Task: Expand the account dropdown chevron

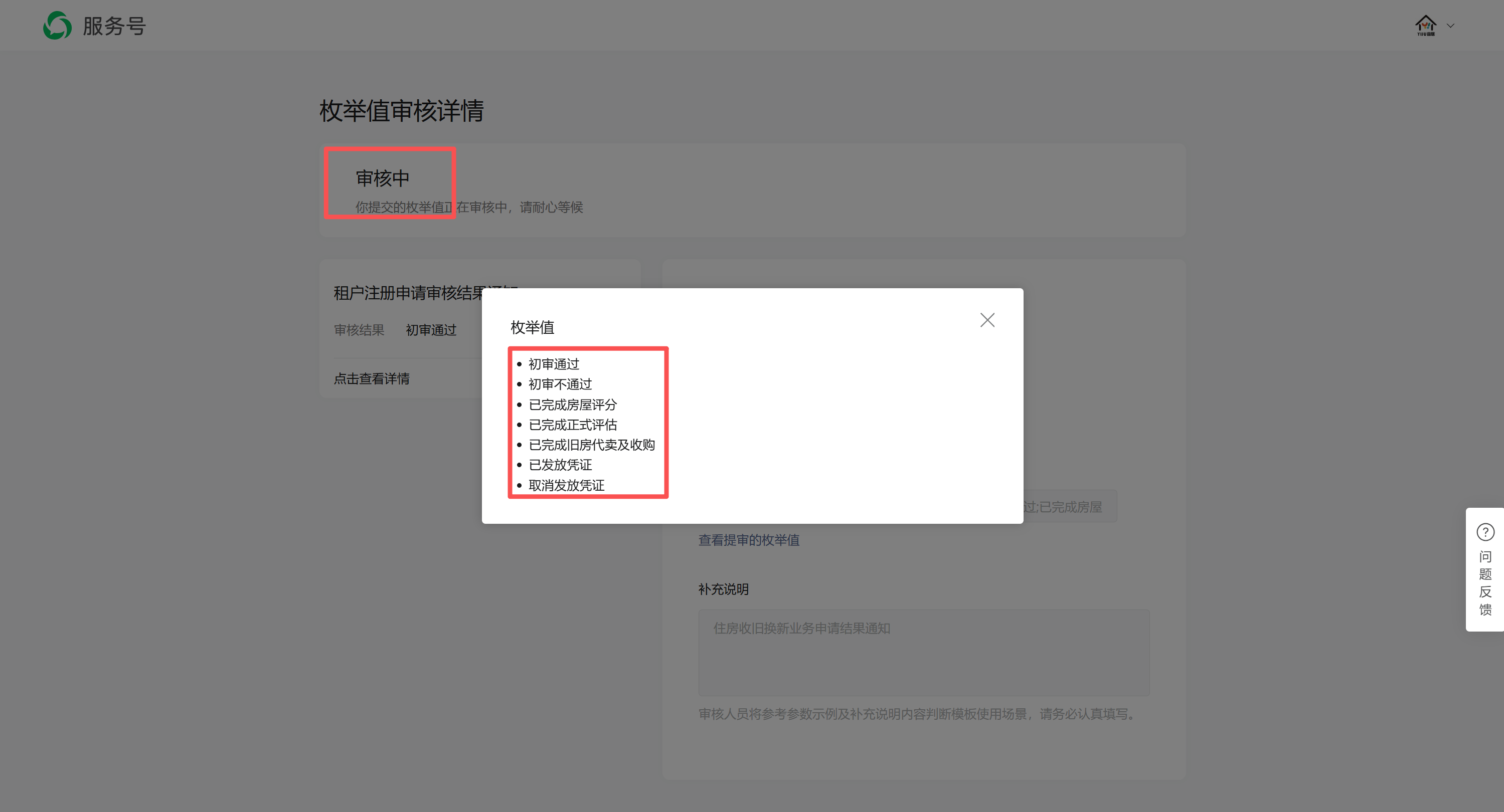Action: click(x=1450, y=26)
